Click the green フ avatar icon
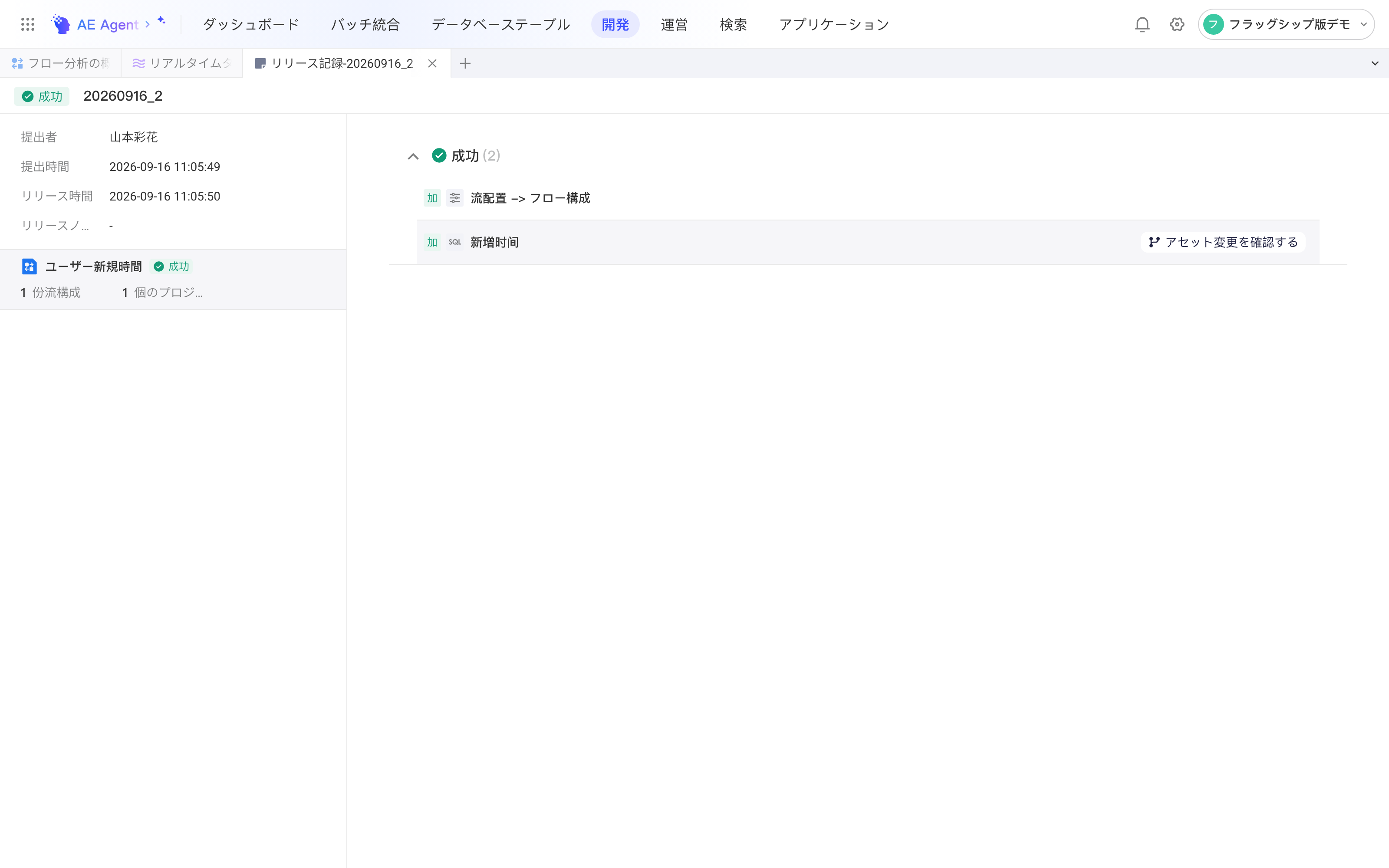Viewport: 1389px width, 868px height. (x=1213, y=24)
